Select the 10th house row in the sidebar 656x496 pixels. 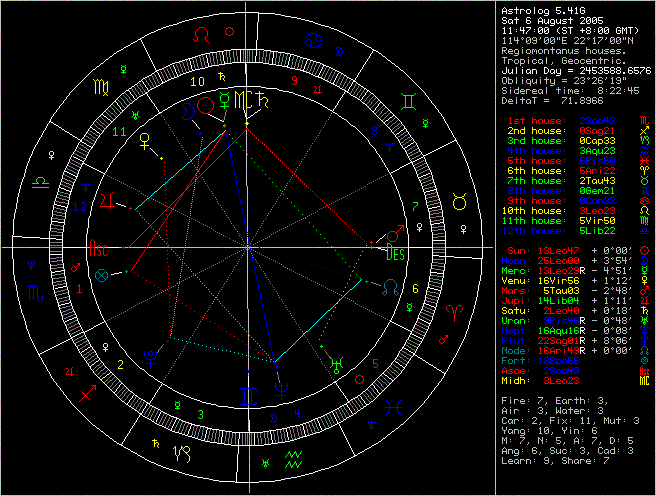[x=567, y=211]
